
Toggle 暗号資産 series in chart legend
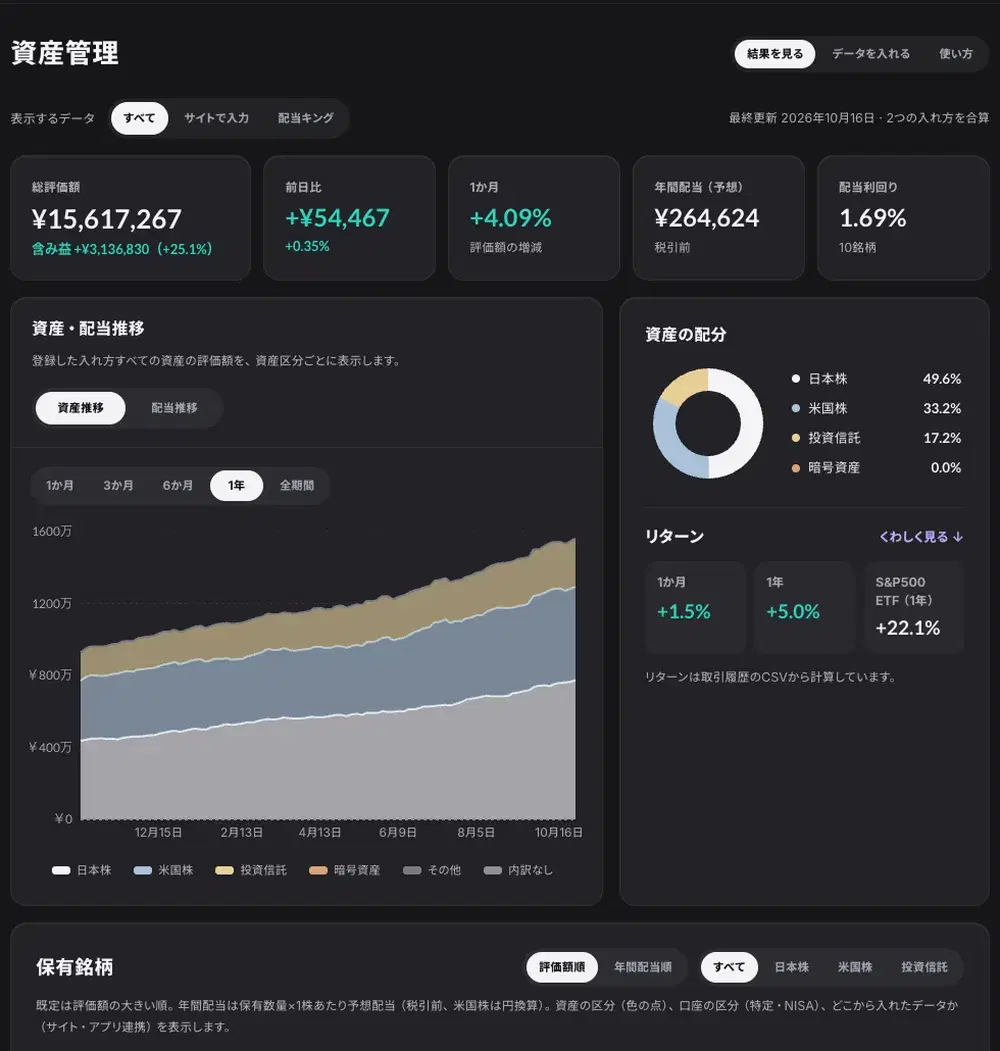(x=345, y=870)
